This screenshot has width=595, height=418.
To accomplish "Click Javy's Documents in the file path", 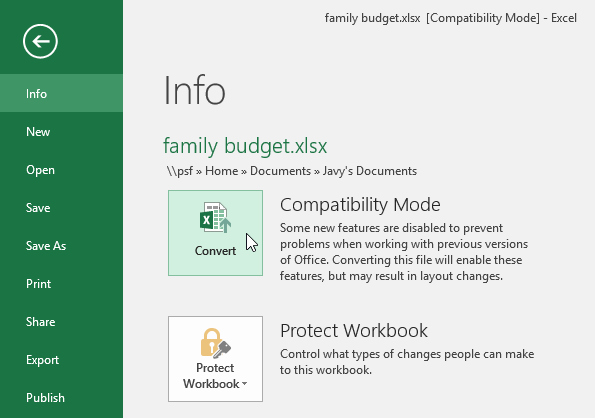I will coord(370,171).
